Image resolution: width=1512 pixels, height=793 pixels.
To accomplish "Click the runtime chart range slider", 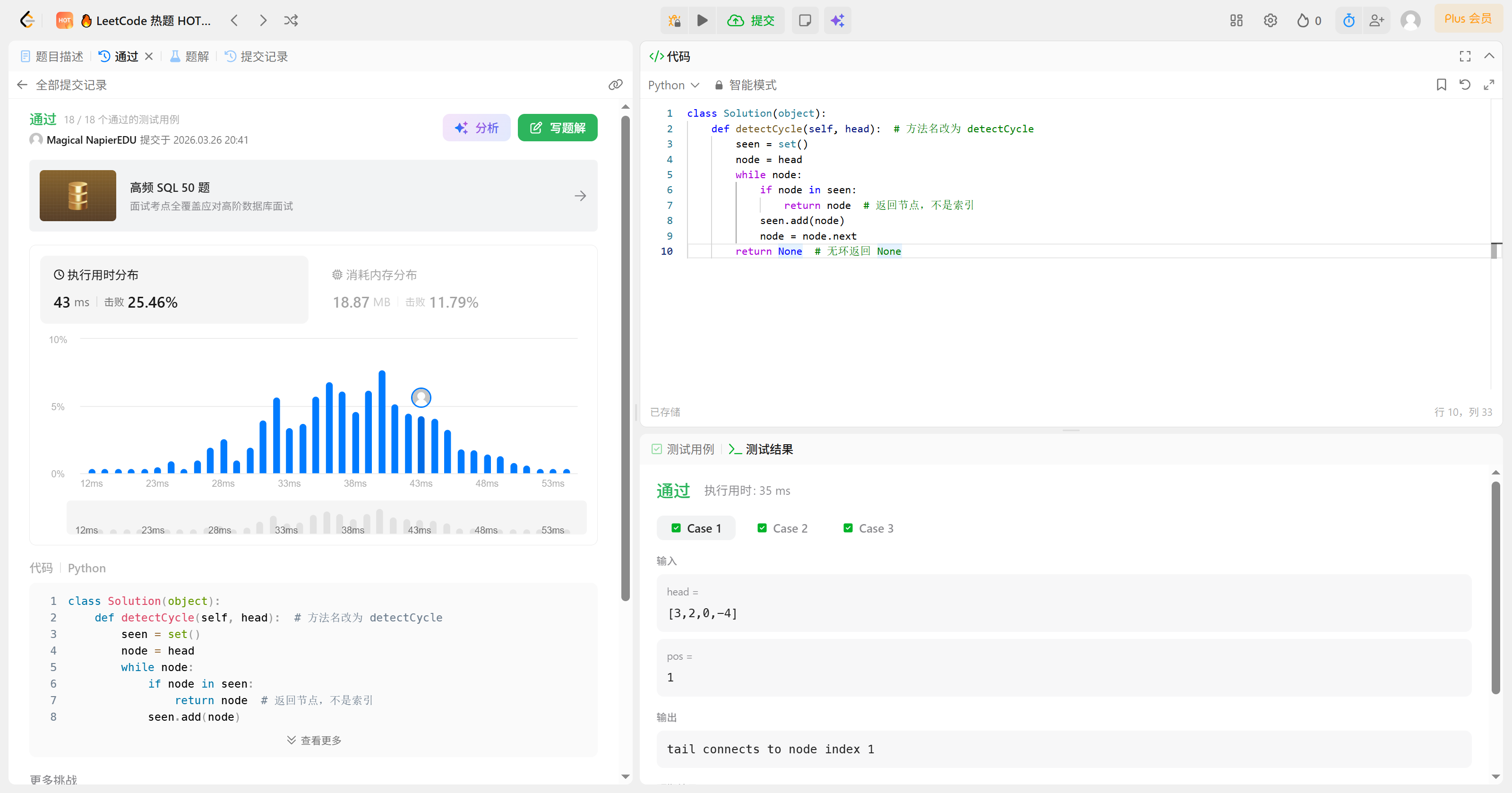I will pyautogui.click(x=326, y=517).
